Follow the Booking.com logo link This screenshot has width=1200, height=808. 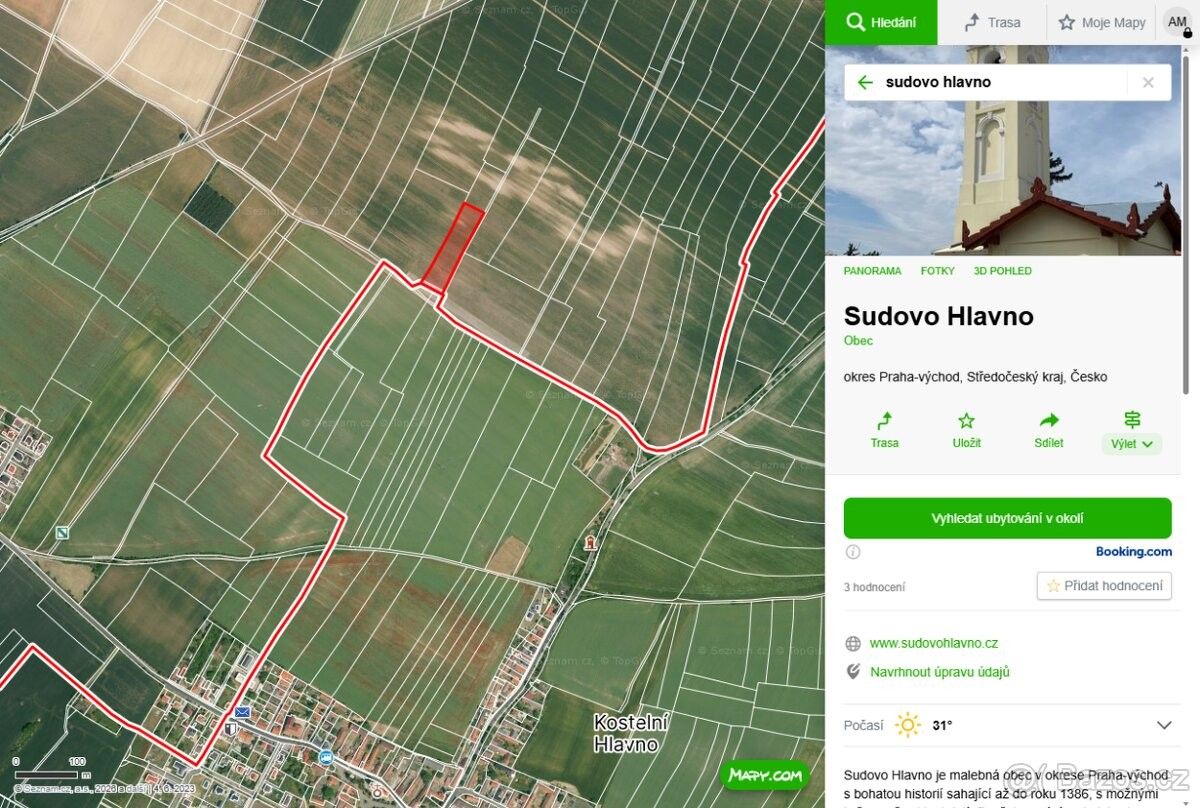click(1133, 552)
